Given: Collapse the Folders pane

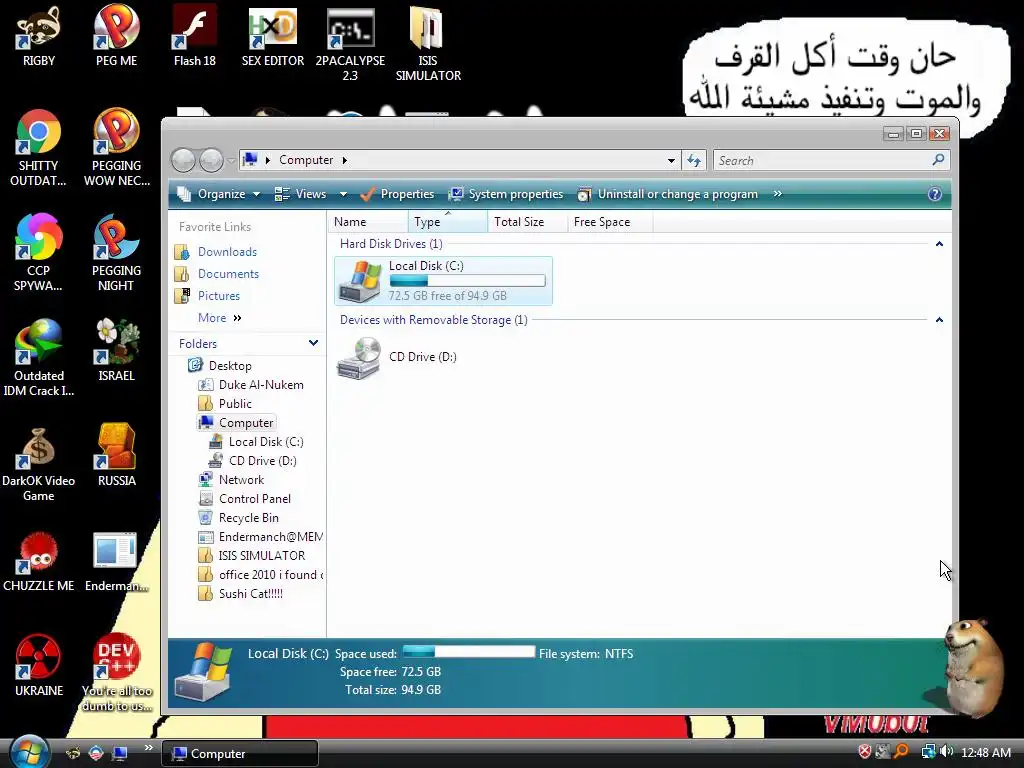Looking at the screenshot, I should pos(313,343).
